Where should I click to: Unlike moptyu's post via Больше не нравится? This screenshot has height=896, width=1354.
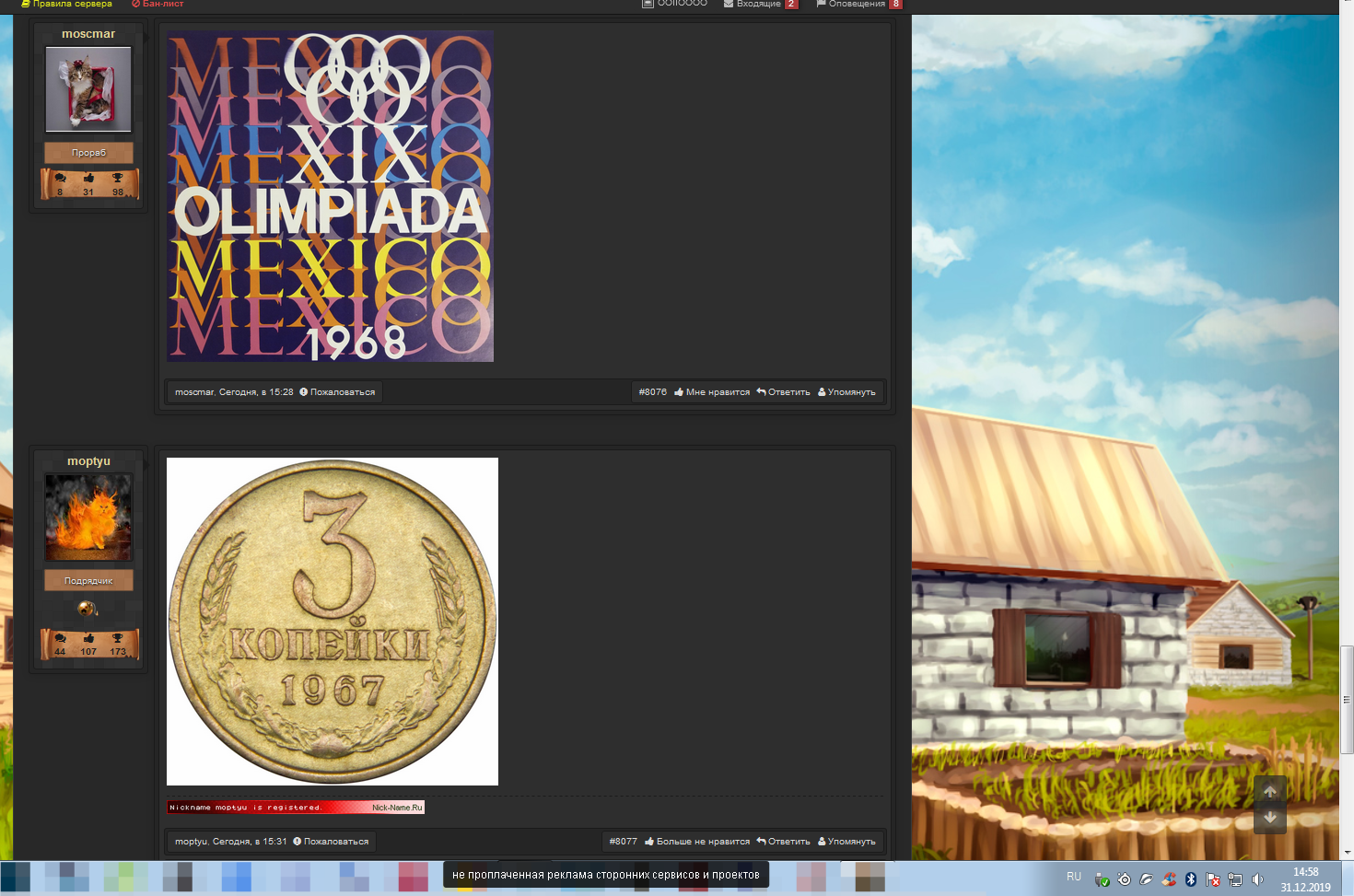pyautogui.click(x=697, y=842)
